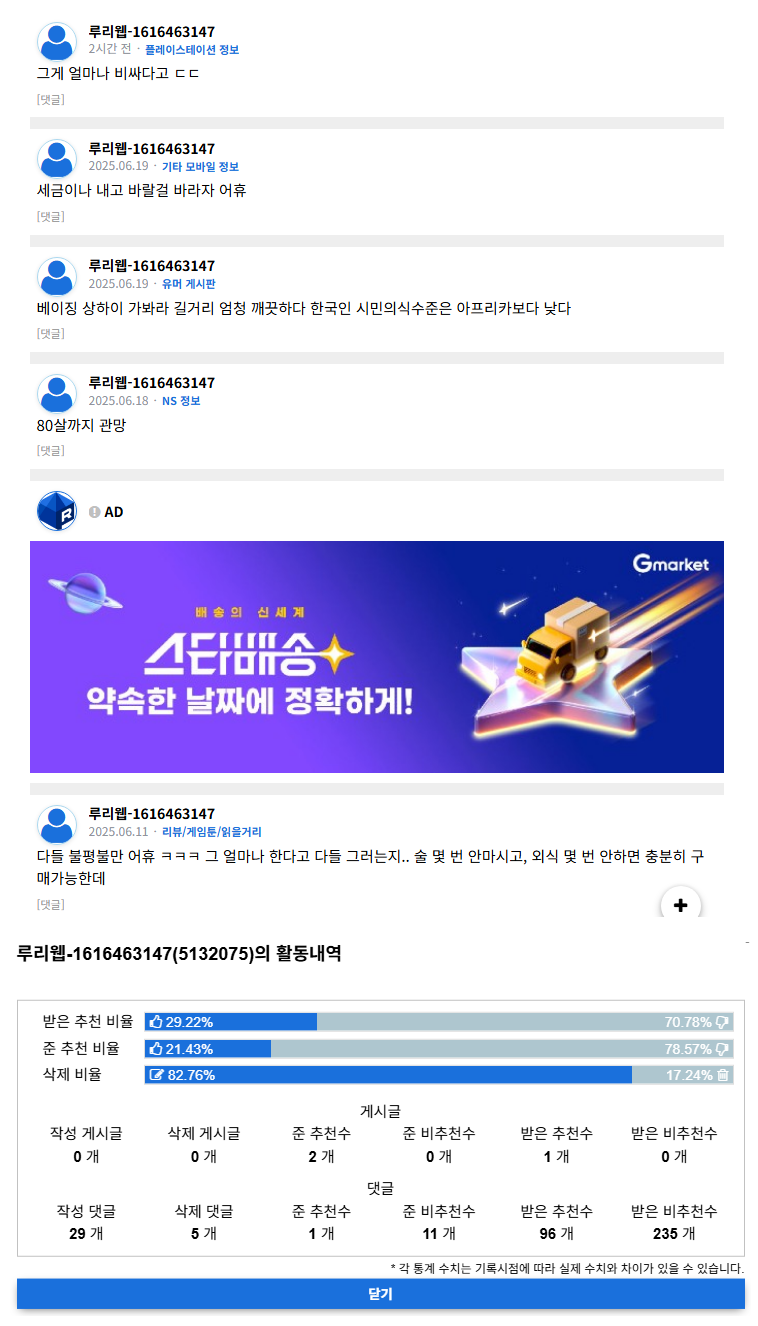The image size is (758, 1326).
Task: Click the AD info exclamation icon
Action: 94,512
